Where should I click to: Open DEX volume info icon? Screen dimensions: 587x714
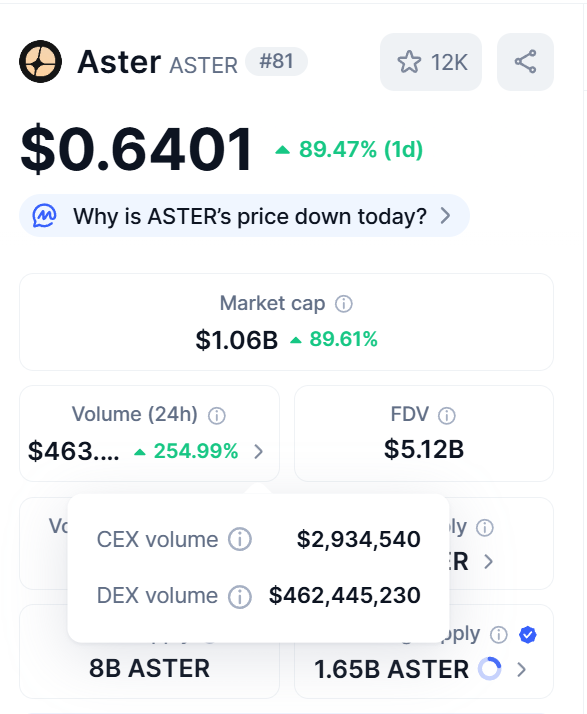coord(240,596)
